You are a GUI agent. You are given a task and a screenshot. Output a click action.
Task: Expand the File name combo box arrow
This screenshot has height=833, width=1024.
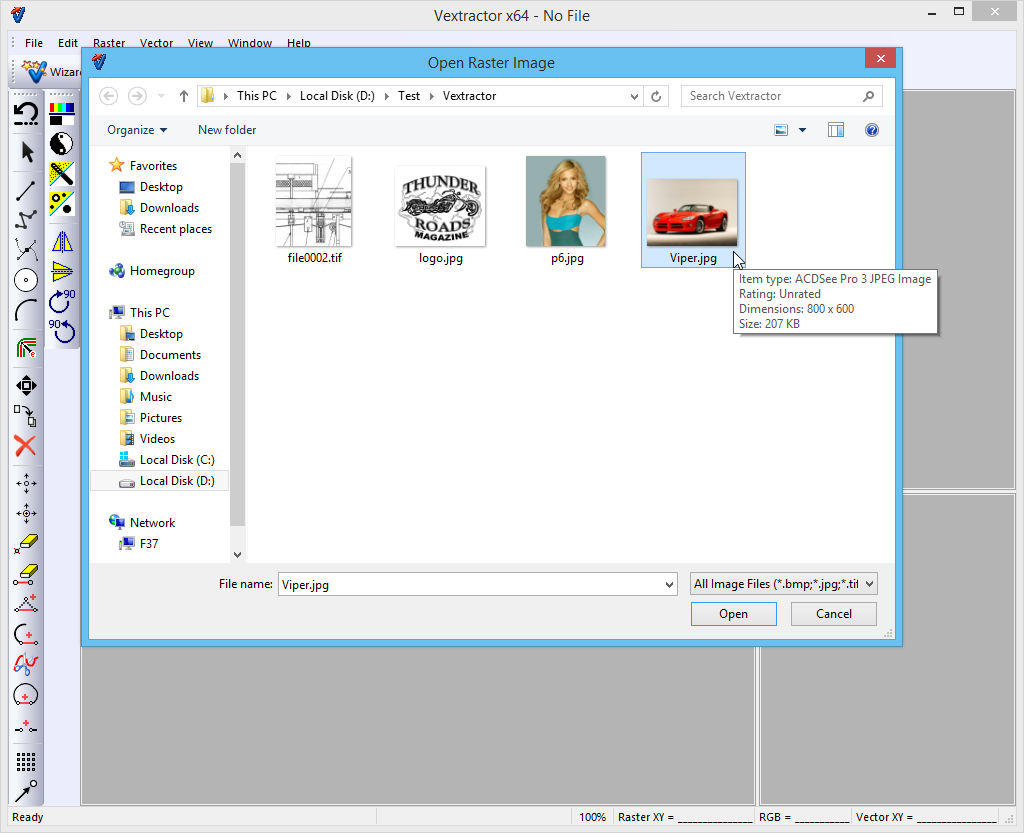669,585
